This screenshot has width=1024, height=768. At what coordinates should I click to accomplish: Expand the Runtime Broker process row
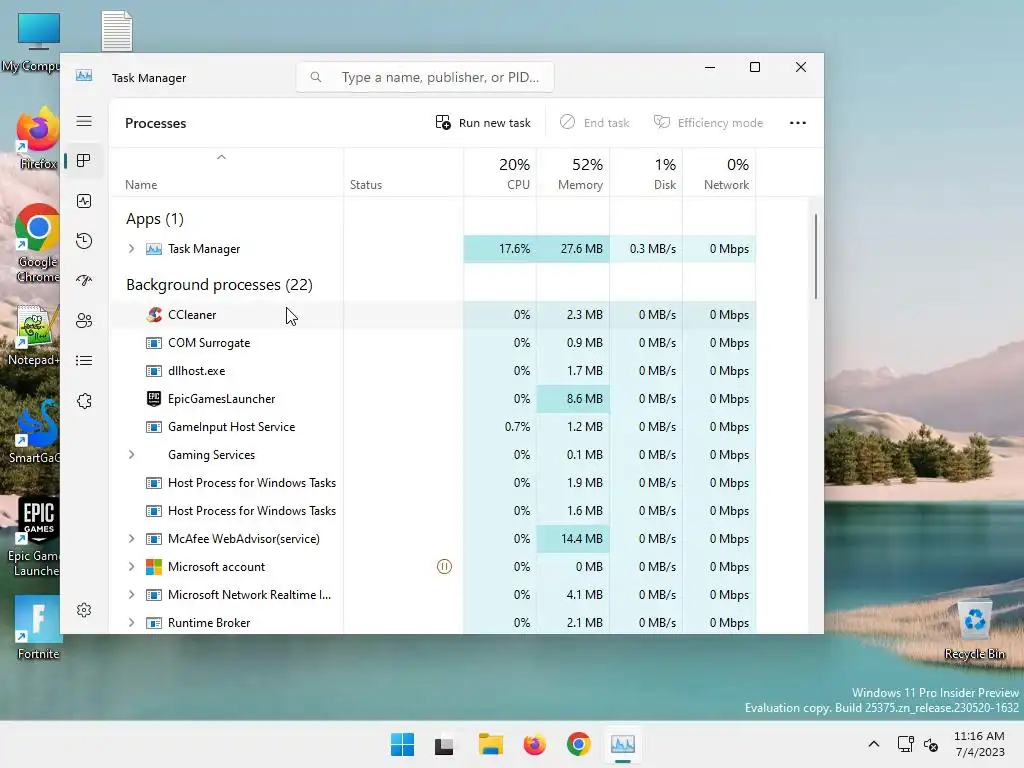pos(131,623)
